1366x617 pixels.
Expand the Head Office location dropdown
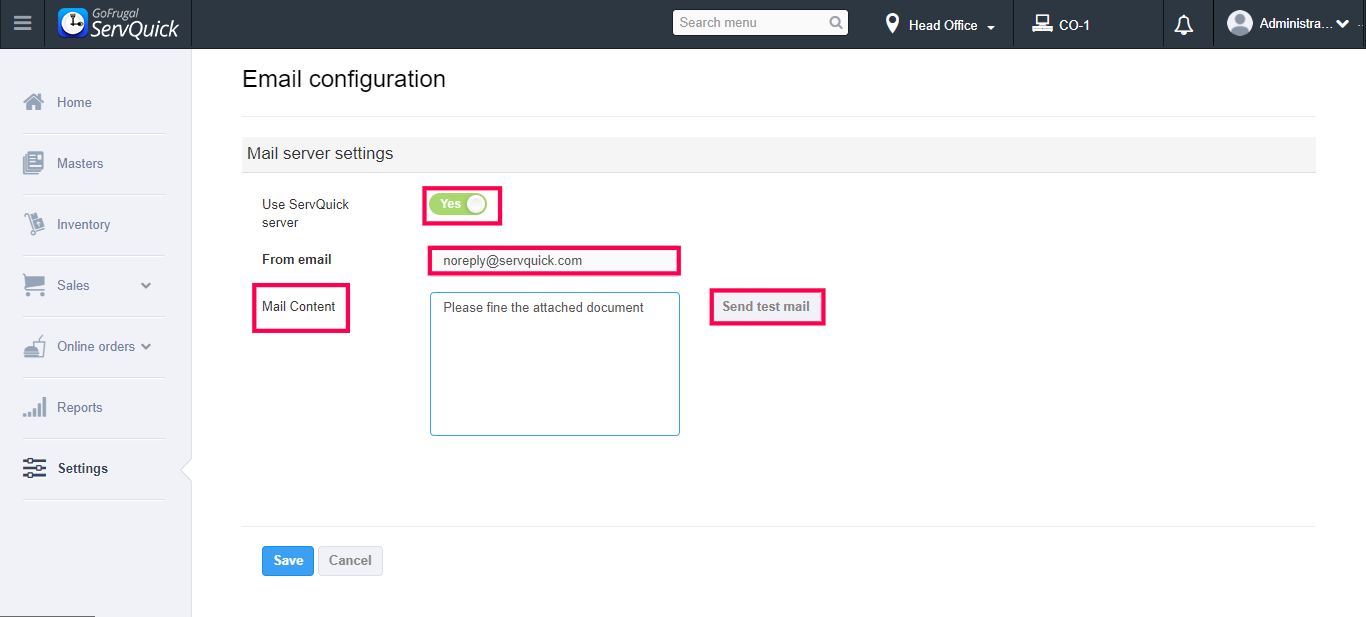point(942,25)
